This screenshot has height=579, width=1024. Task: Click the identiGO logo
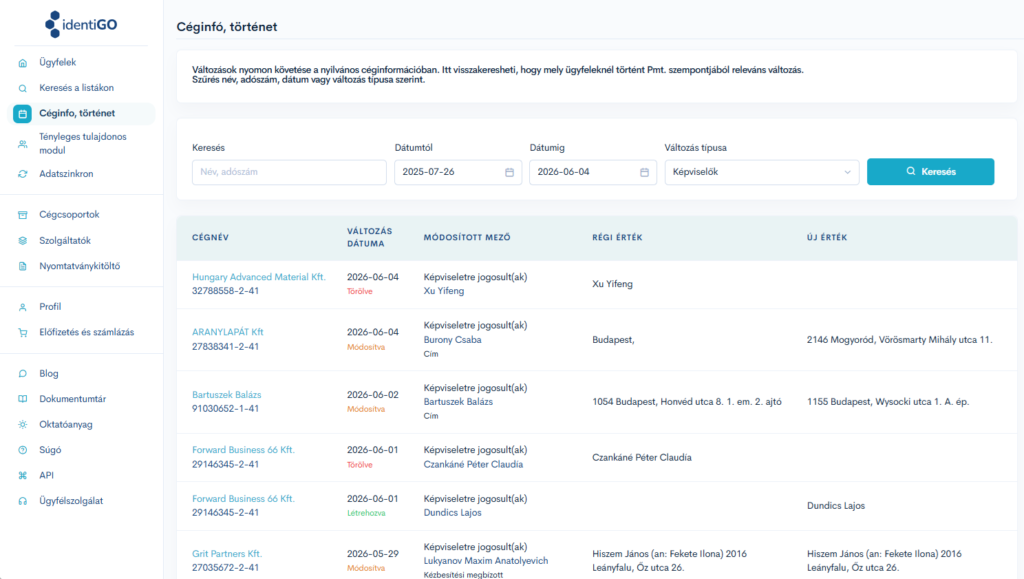click(x=81, y=25)
